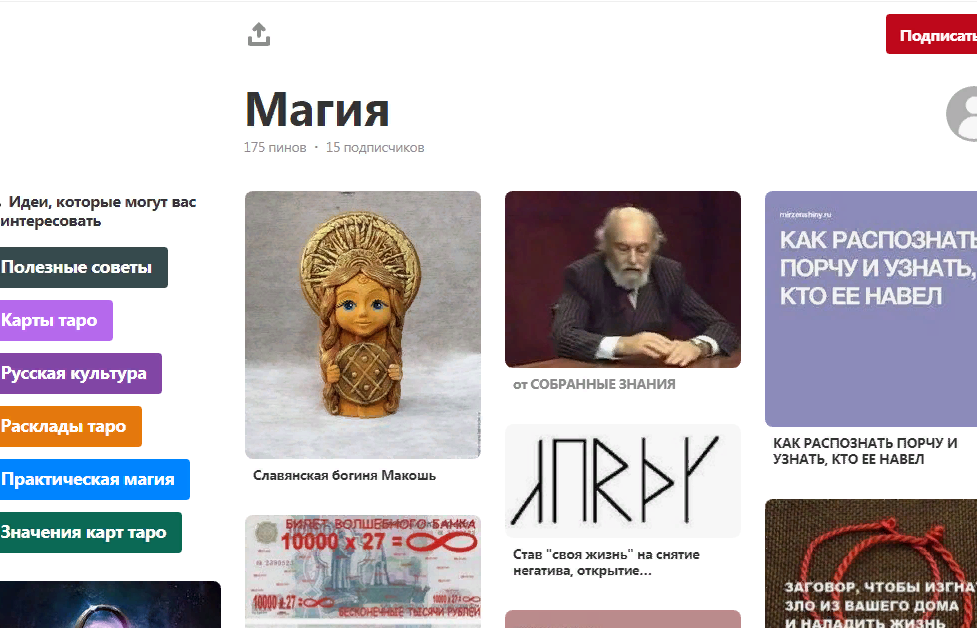Open the magic bank banknote pin
This screenshot has width=977, height=628.
(363, 571)
